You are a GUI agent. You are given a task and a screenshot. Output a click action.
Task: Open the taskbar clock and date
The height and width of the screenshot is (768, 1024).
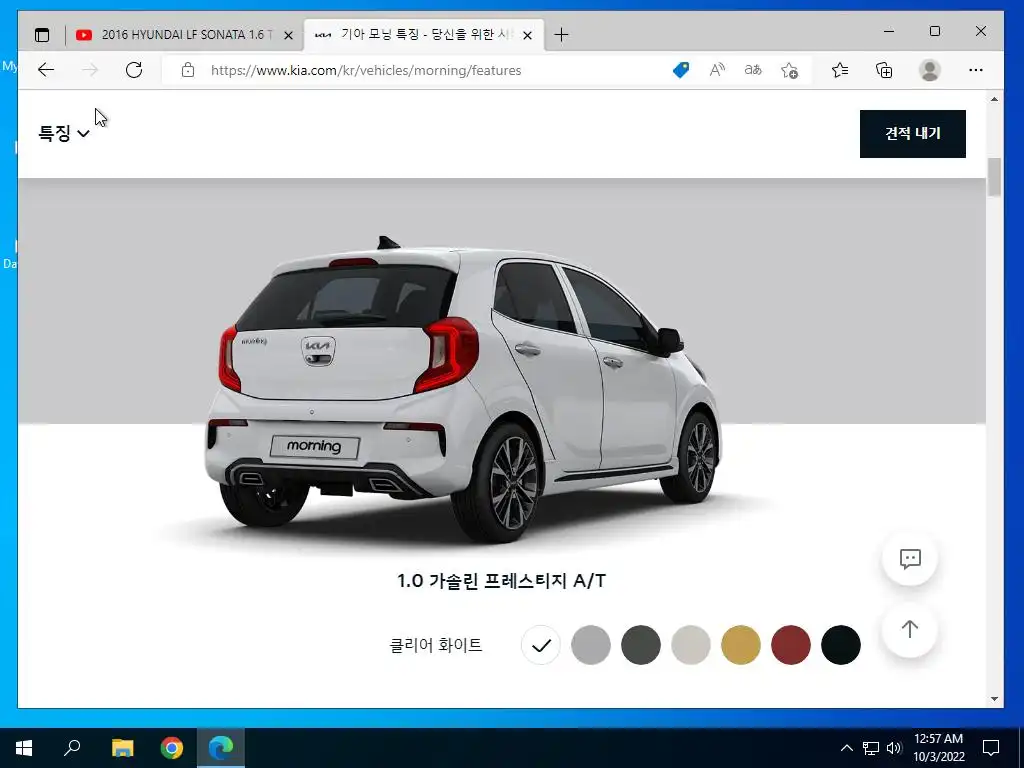tap(938, 748)
